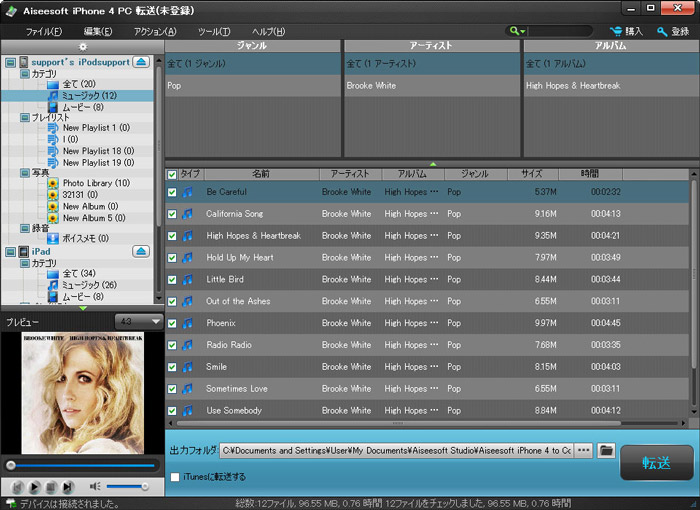Click the music note icon for Phoenix
Screen dimensions: 700x510
(188, 323)
